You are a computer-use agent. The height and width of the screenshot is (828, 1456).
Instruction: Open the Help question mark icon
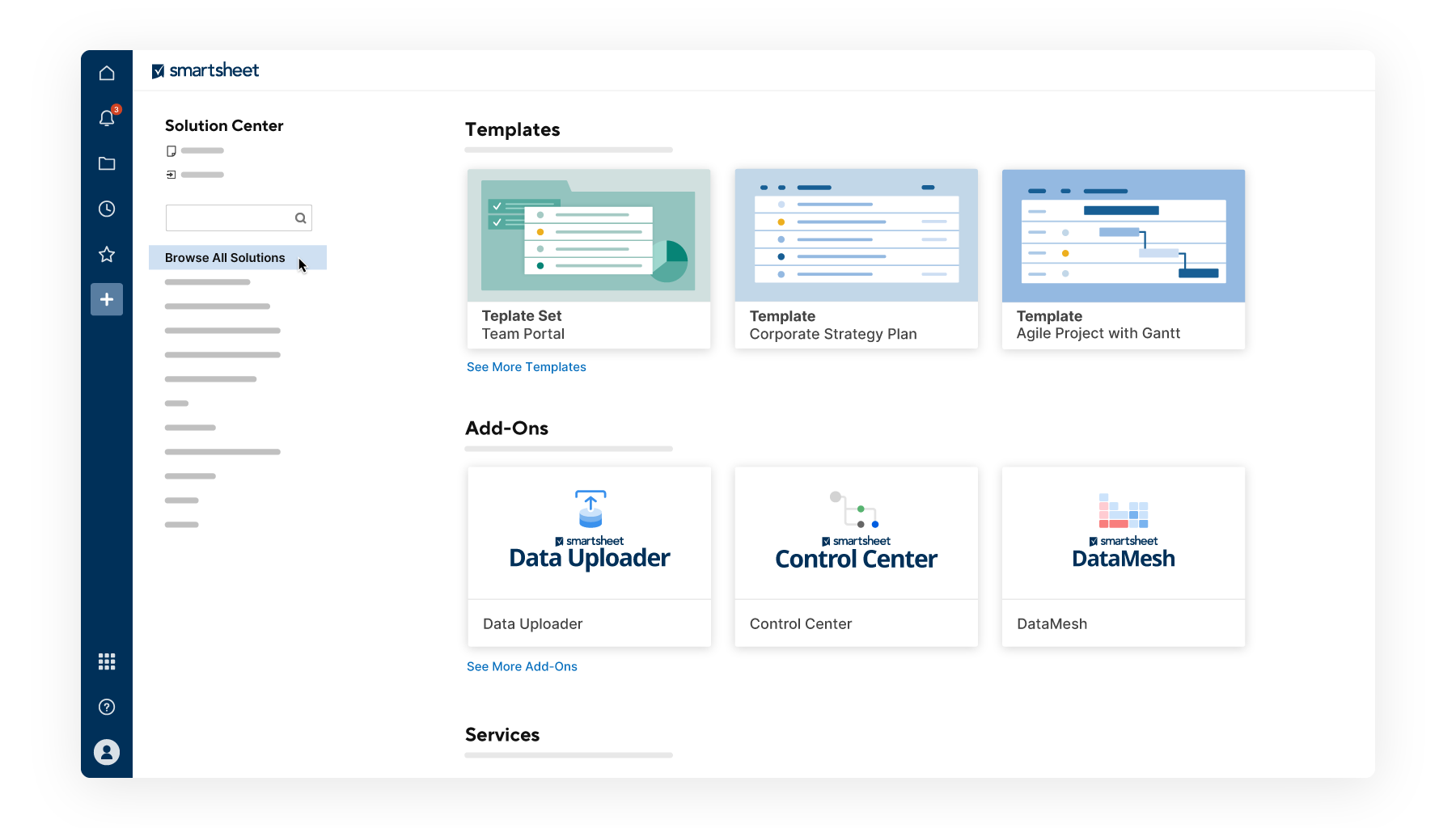coord(107,707)
